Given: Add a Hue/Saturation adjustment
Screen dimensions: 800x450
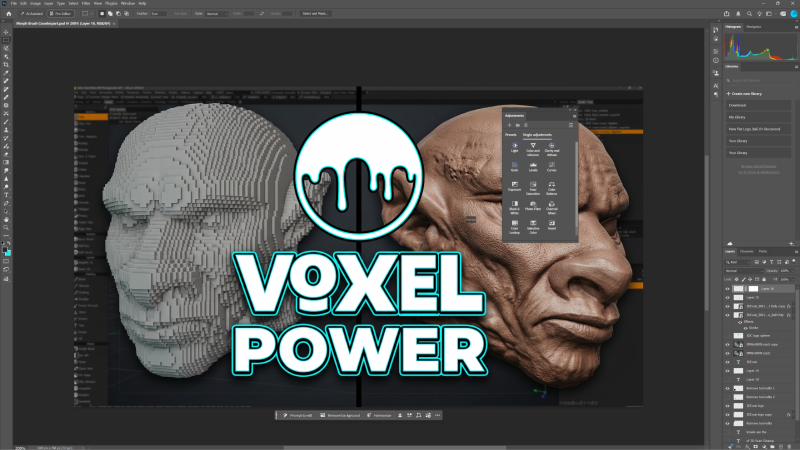Looking at the screenshot, I should pos(533,188).
